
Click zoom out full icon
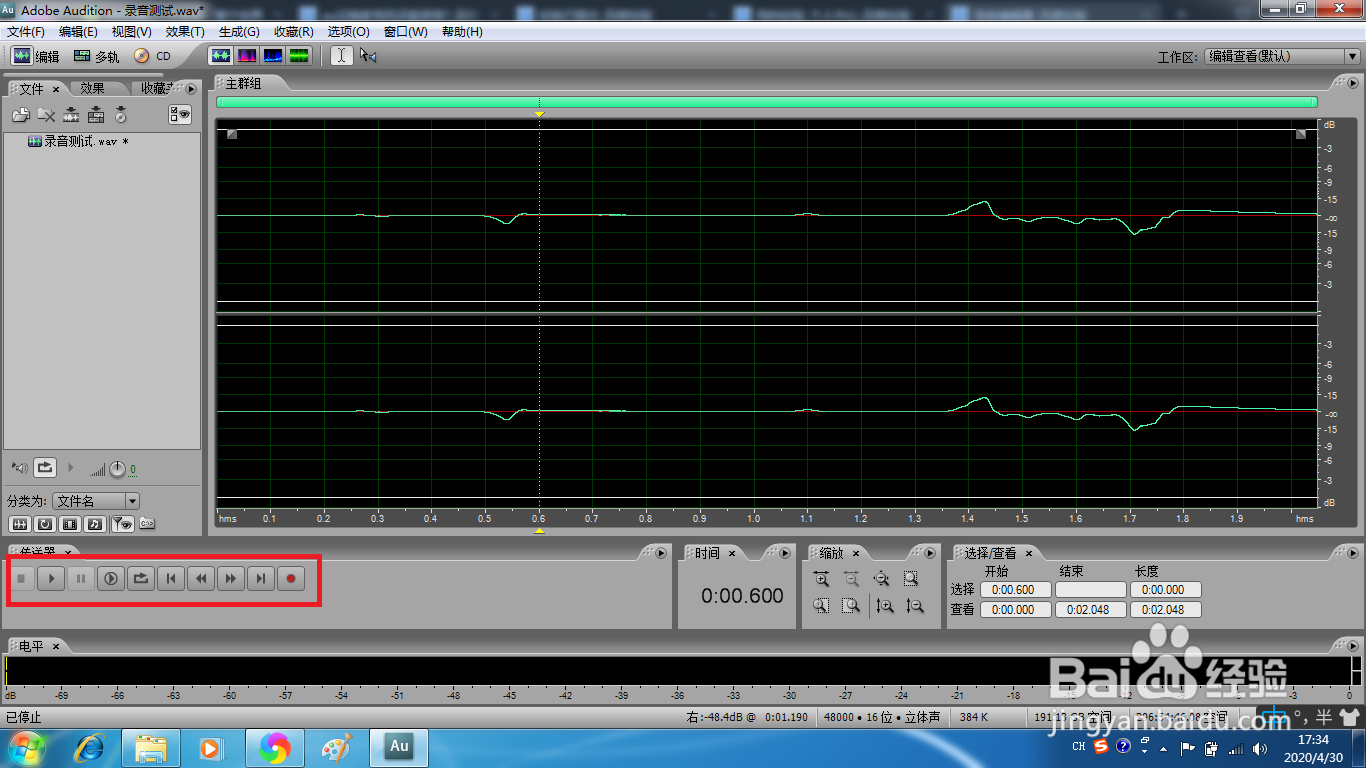(x=881, y=578)
